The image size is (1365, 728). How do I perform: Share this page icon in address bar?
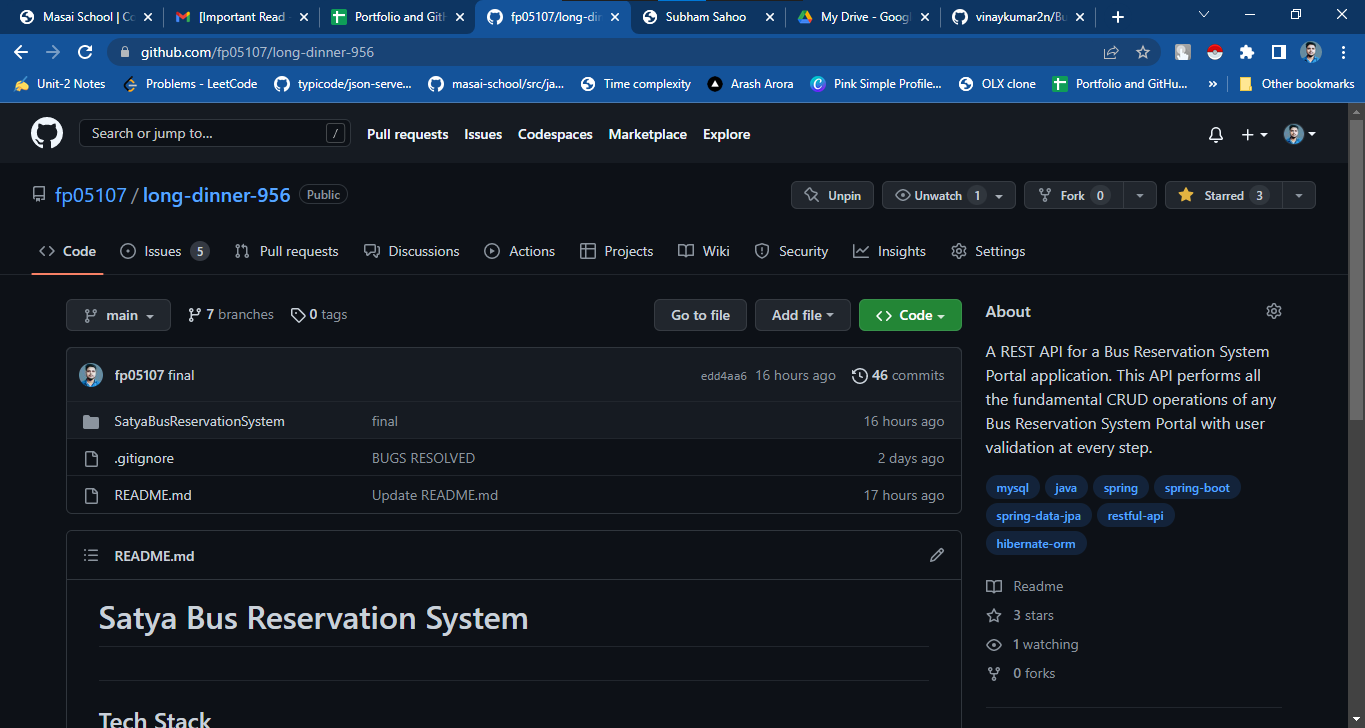1111,52
